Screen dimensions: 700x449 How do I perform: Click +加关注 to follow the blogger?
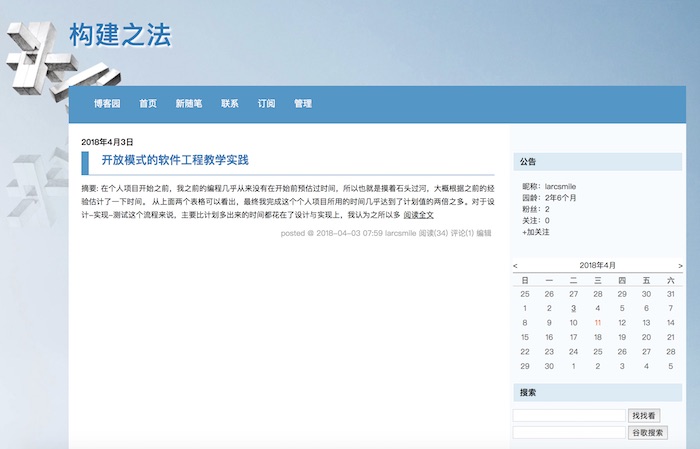point(536,232)
